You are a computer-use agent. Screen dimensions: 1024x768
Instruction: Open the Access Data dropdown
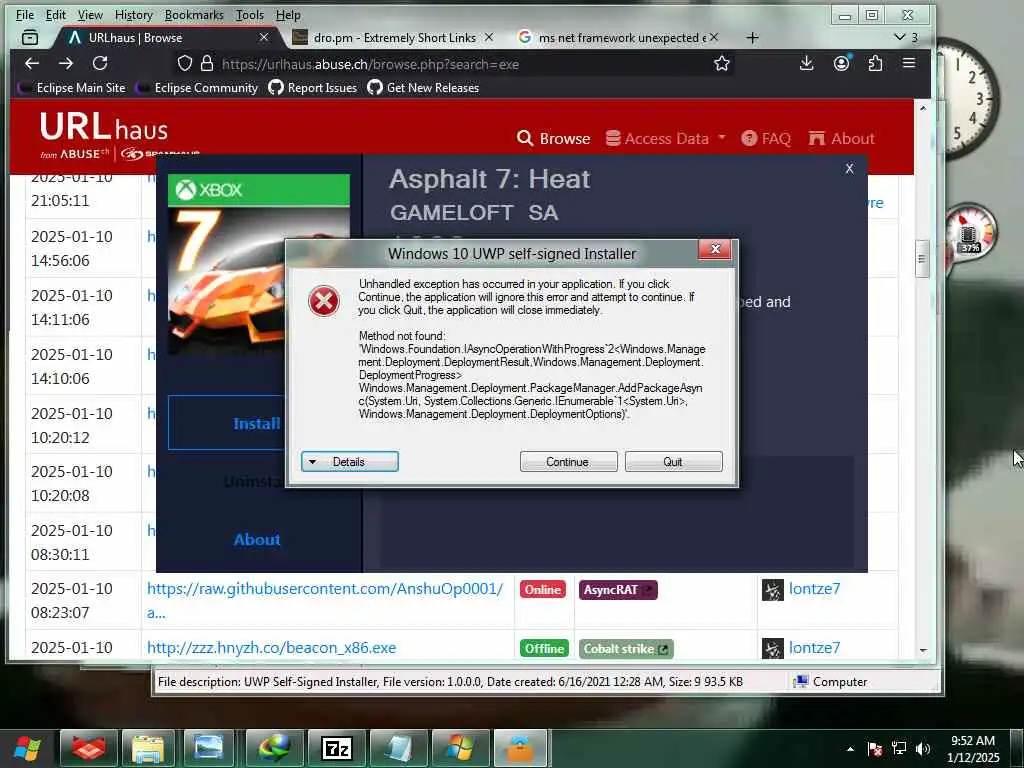click(665, 138)
